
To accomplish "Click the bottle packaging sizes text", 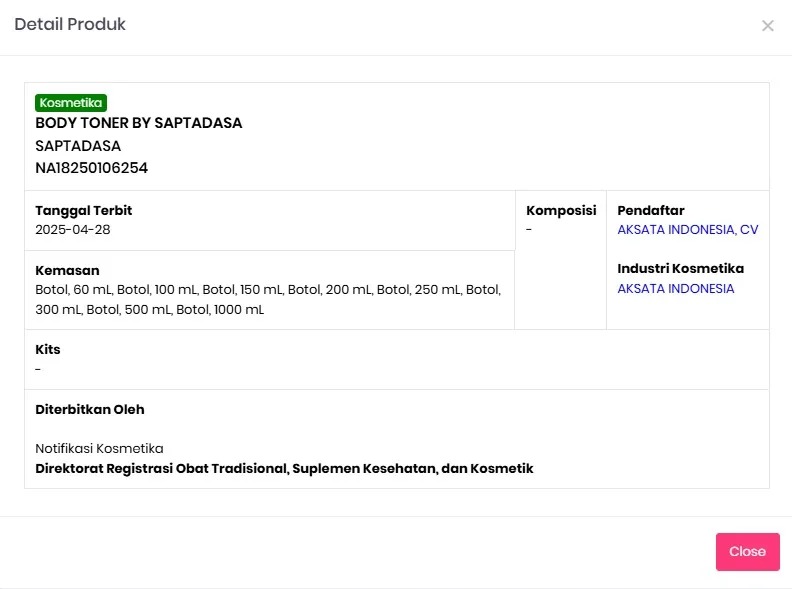I will point(267,299).
